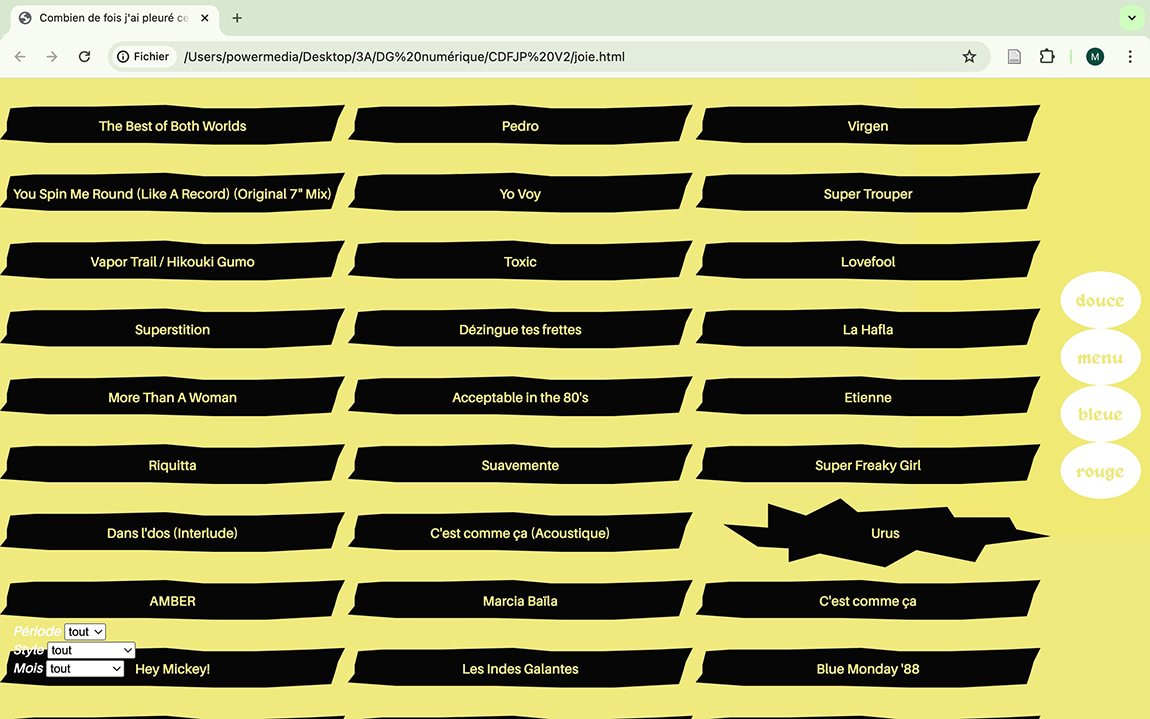The width and height of the screenshot is (1150, 719).
Task: Open the douce page bubble
Action: point(1100,300)
